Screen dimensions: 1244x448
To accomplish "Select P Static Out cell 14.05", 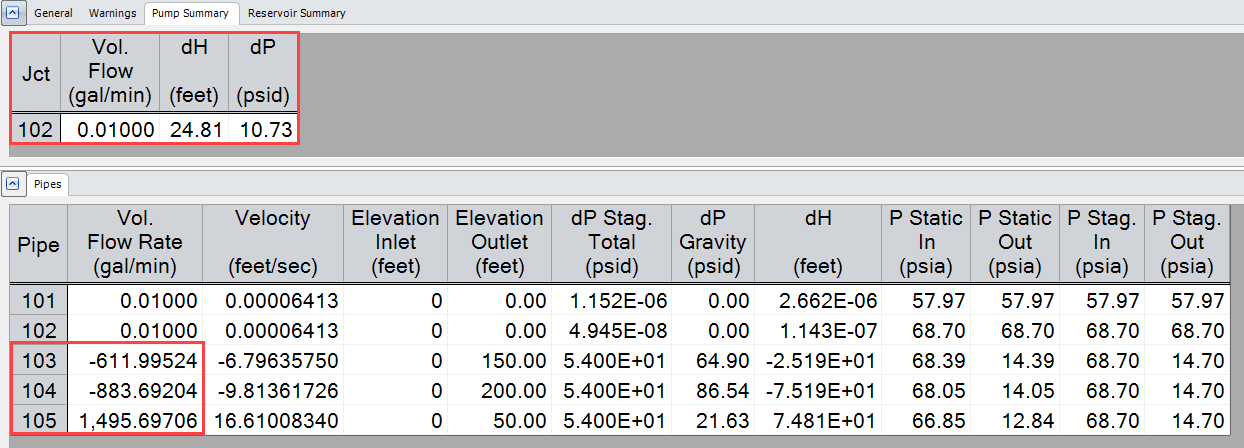I will click(1014, 390).
